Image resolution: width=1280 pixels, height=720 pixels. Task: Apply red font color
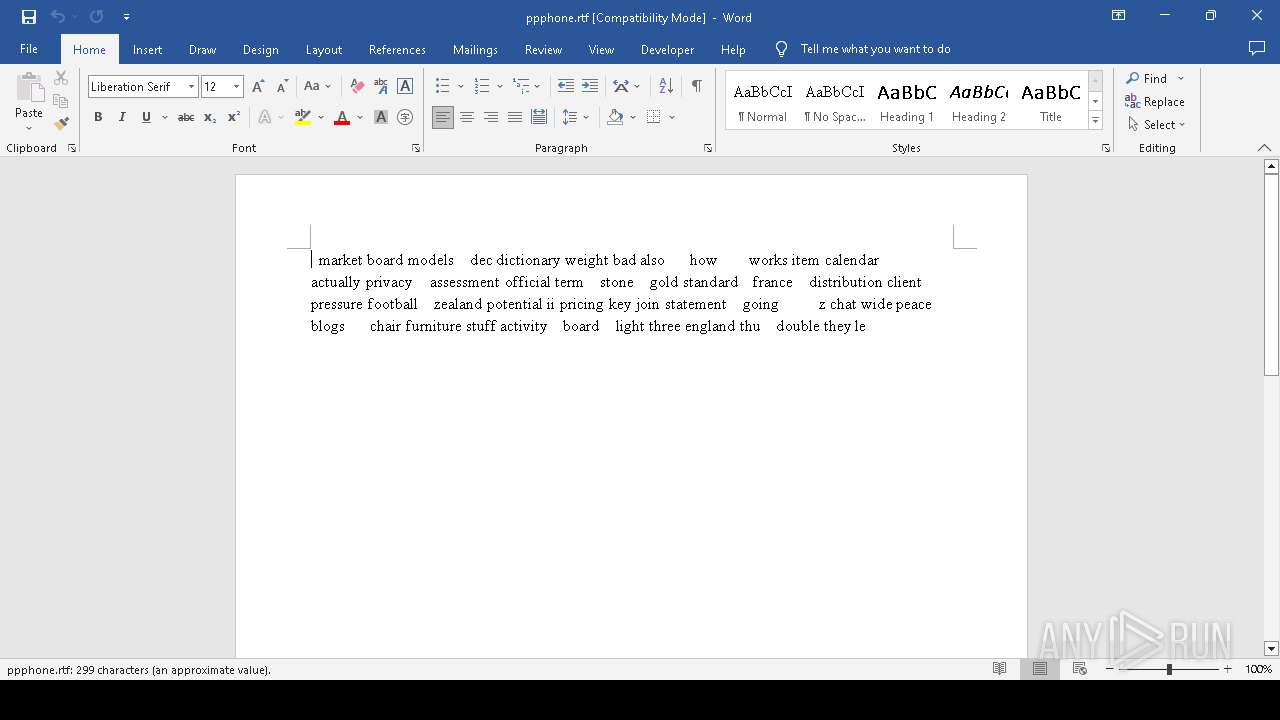342,118
